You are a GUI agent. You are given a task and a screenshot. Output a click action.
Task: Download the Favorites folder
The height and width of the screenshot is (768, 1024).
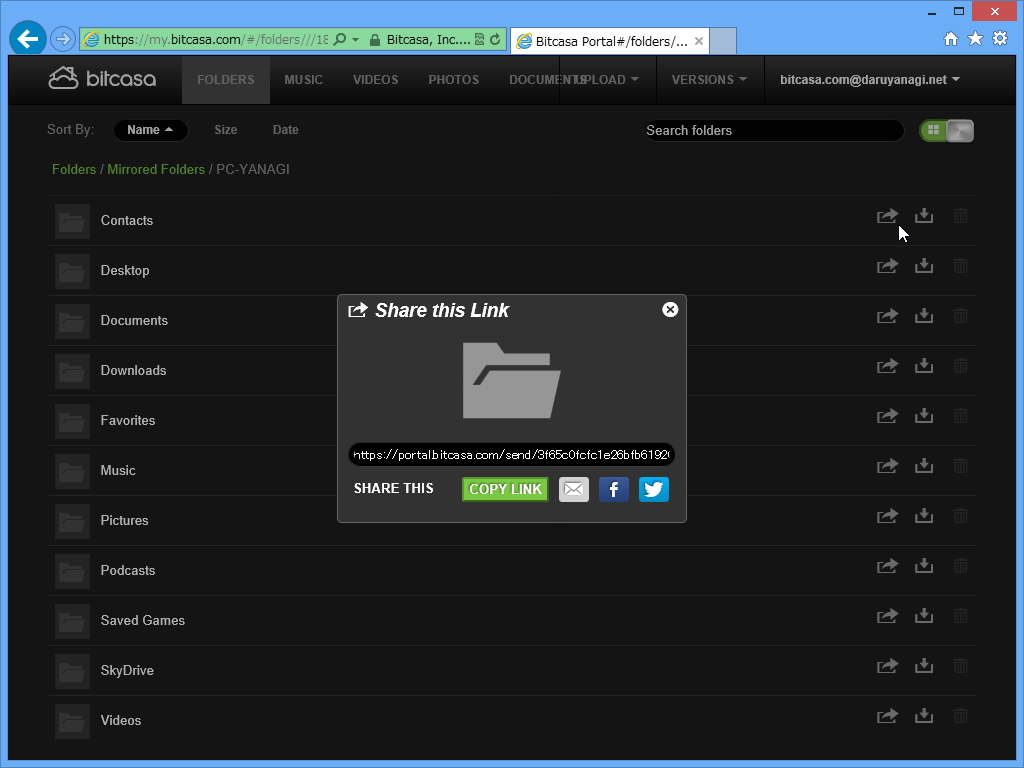coord(923,416)
